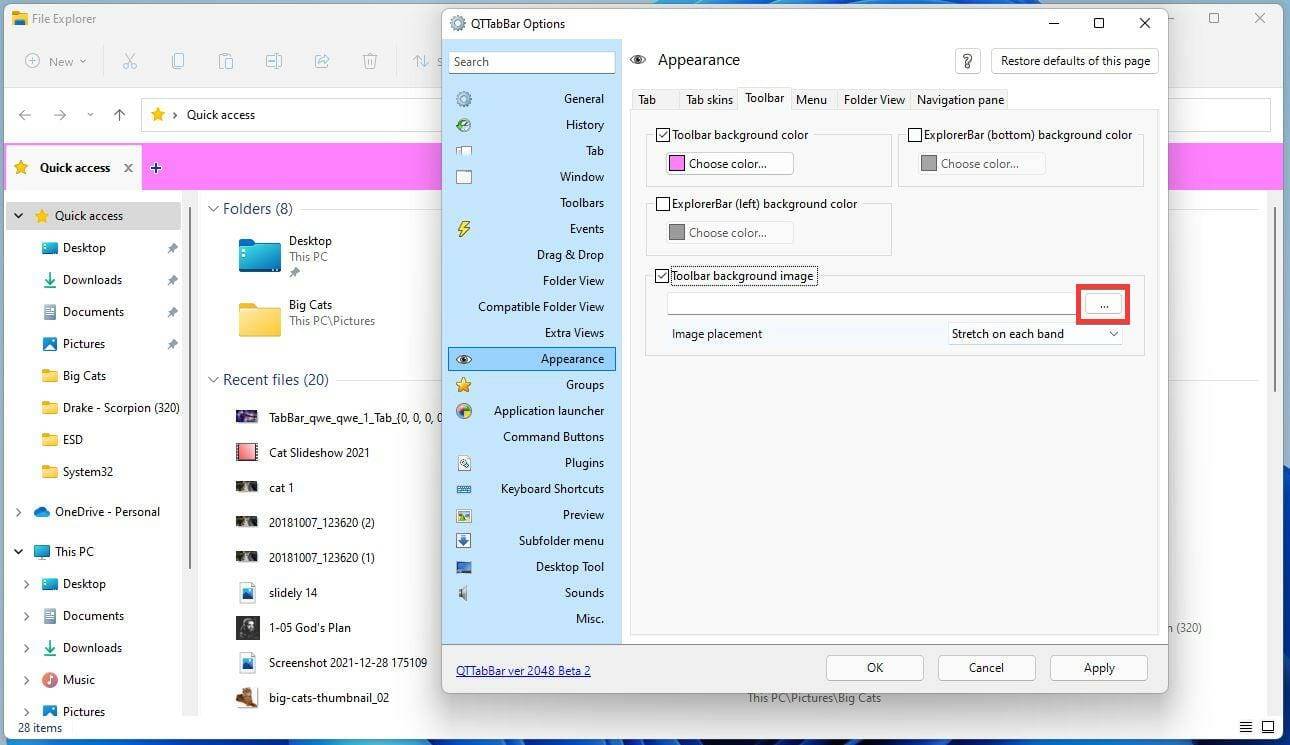Select the Keyboard Shortcuts keyboard icon
This screenshot has width=1290, height=745.
point(463,489)
